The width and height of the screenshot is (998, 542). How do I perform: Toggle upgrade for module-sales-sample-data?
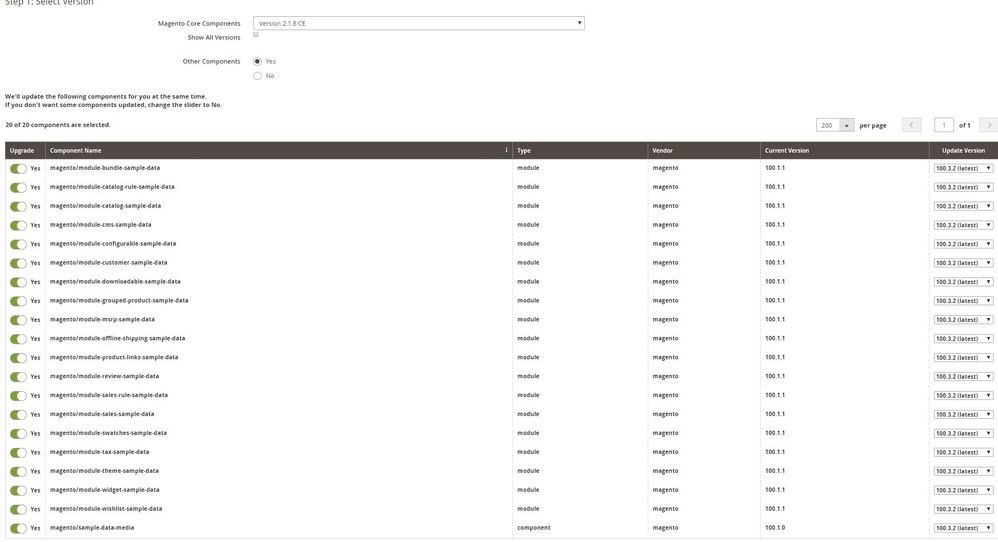(x=18, y=415)
